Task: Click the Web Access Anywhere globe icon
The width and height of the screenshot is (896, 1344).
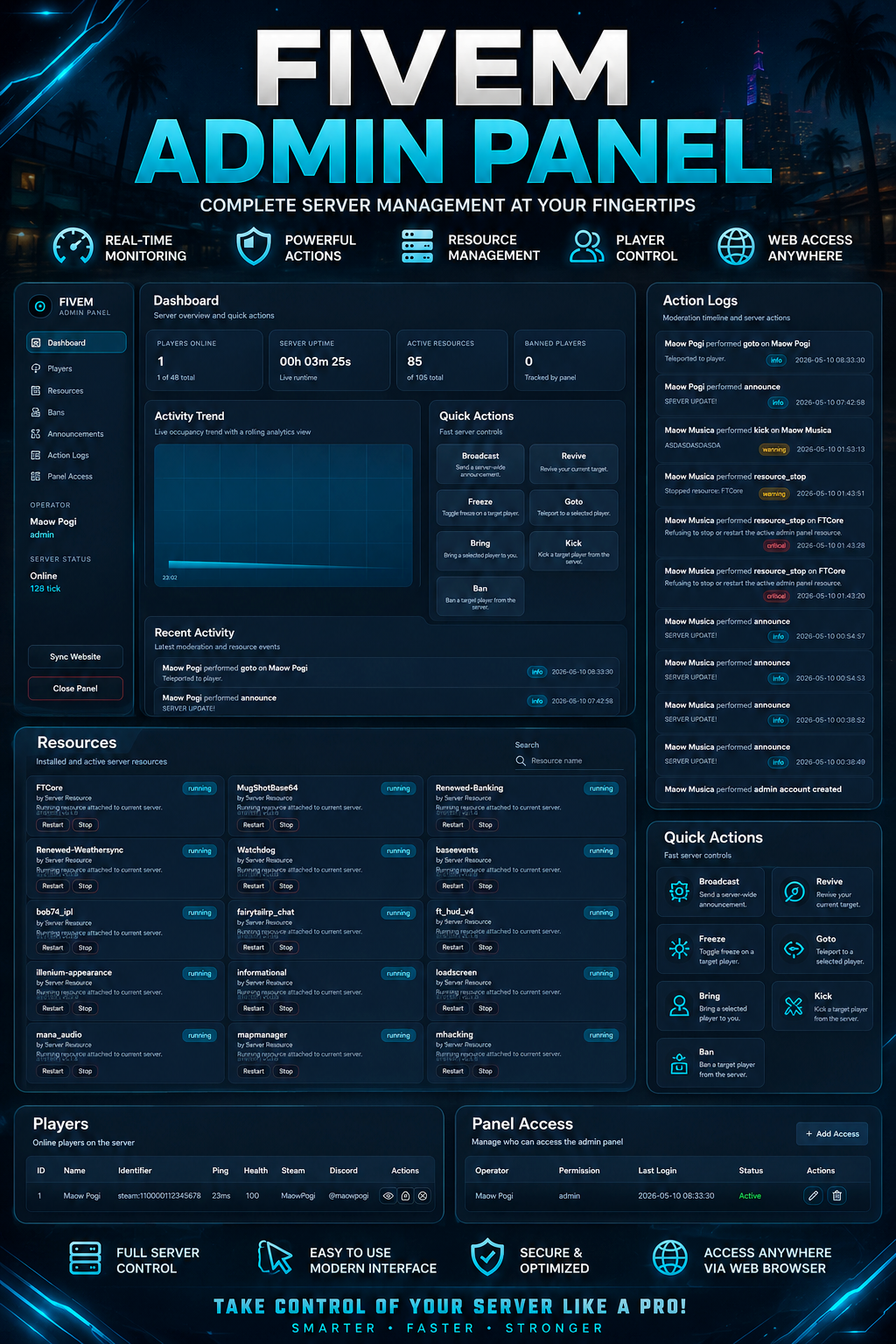Action: [x=736, y=247]
